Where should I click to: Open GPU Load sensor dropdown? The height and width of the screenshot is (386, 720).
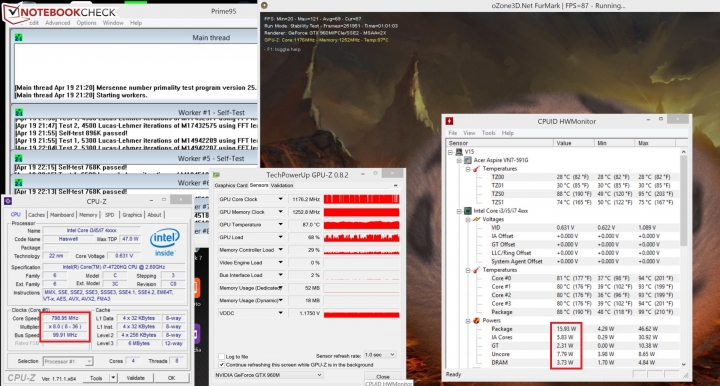point(280,237)
